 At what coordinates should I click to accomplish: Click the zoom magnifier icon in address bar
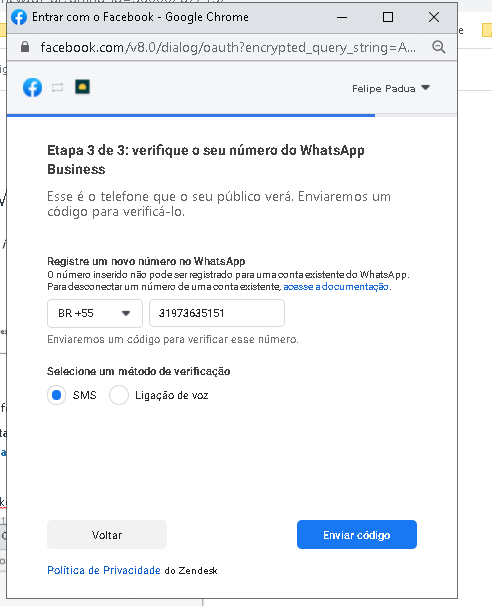[439, 47]
